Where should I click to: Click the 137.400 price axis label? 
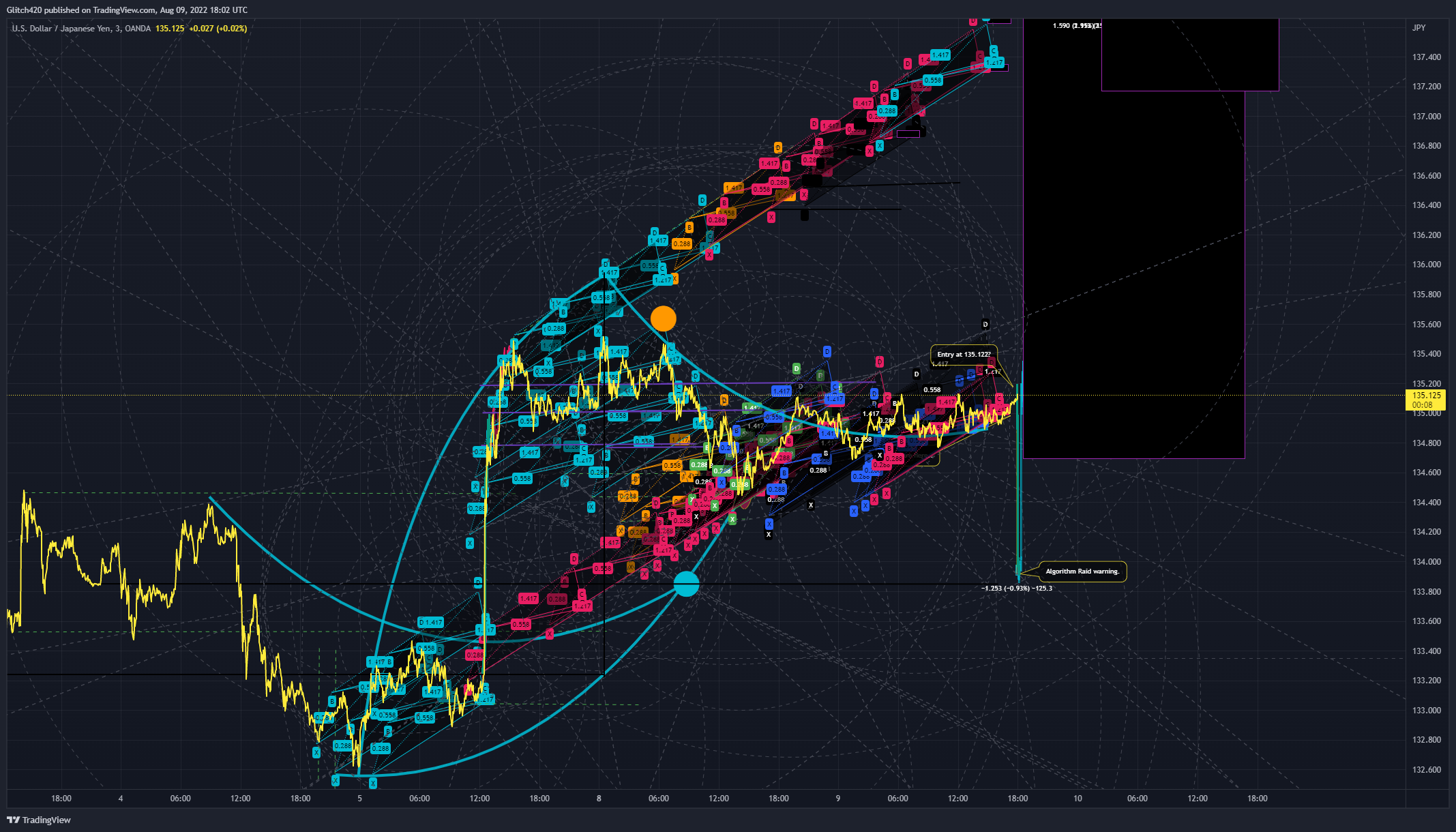(x=1427, y=57)
